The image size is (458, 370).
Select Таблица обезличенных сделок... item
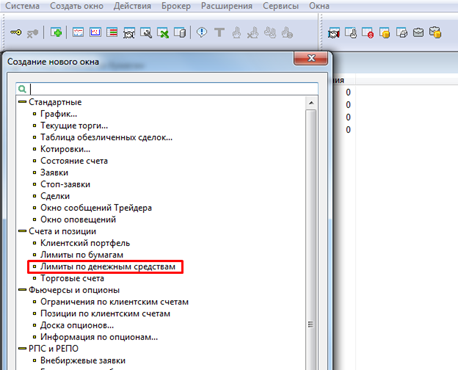pyautogui.click(x=106, y=137)
